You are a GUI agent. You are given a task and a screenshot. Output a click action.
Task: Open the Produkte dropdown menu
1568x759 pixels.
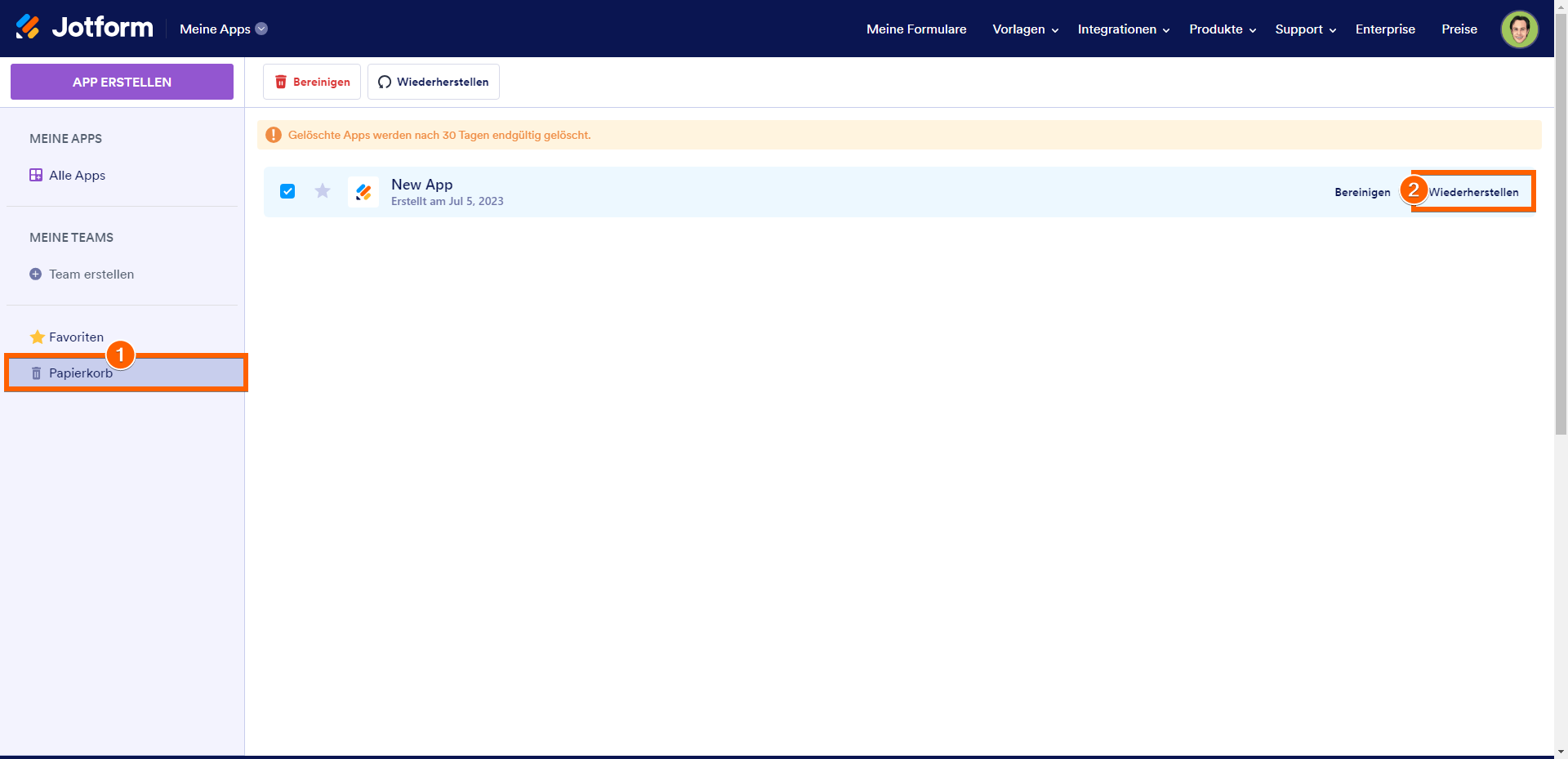[x=1223, y=29]
